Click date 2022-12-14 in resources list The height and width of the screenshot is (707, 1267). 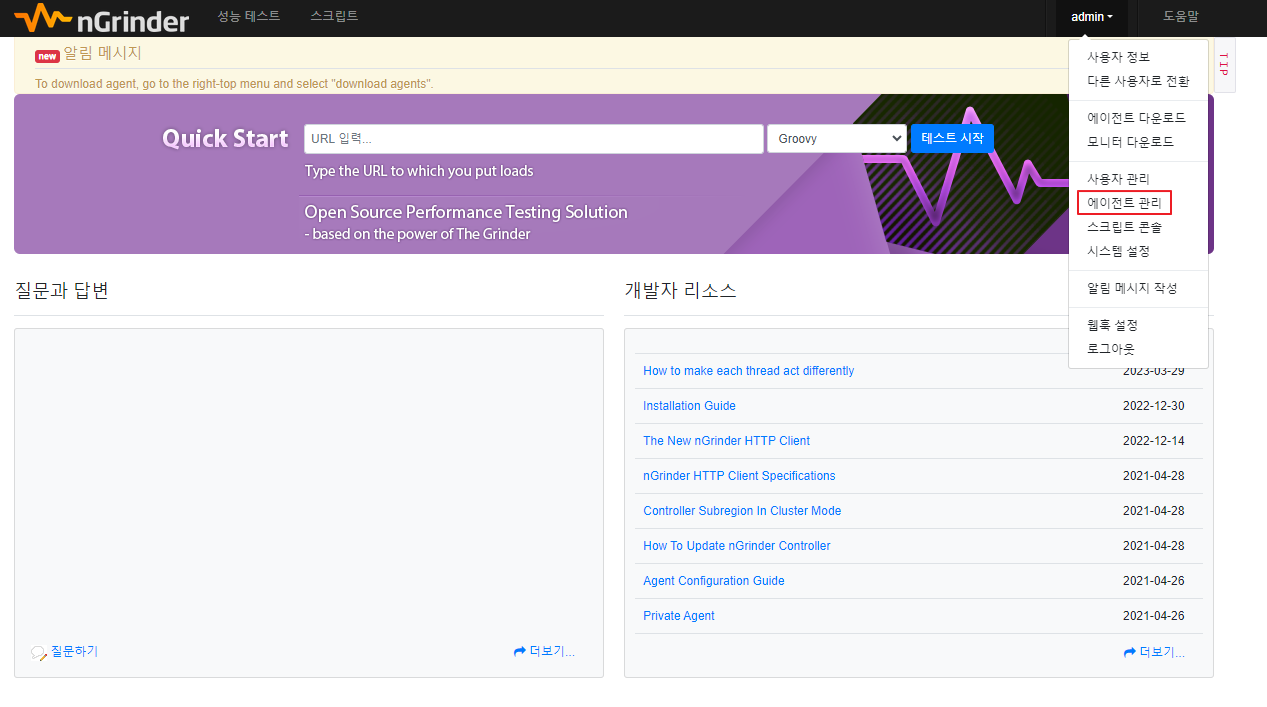coord(1153,441)
